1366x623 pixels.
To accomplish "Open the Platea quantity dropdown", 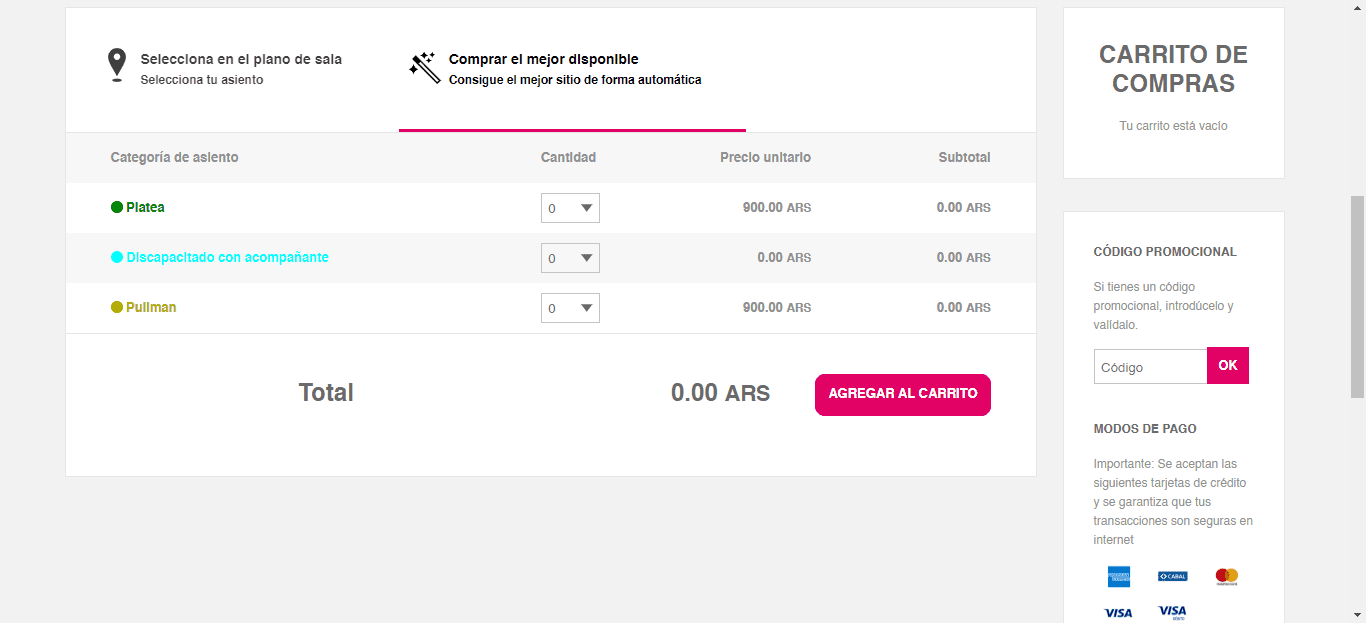I will (570, 208).
